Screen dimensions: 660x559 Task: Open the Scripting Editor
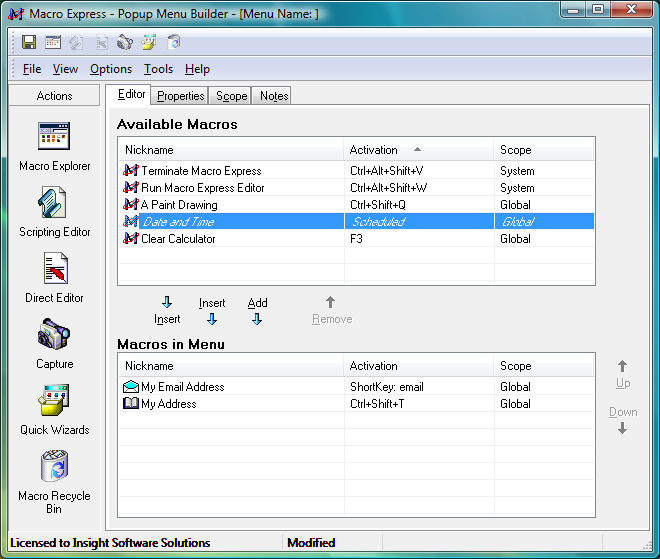[x=54, y=211]
